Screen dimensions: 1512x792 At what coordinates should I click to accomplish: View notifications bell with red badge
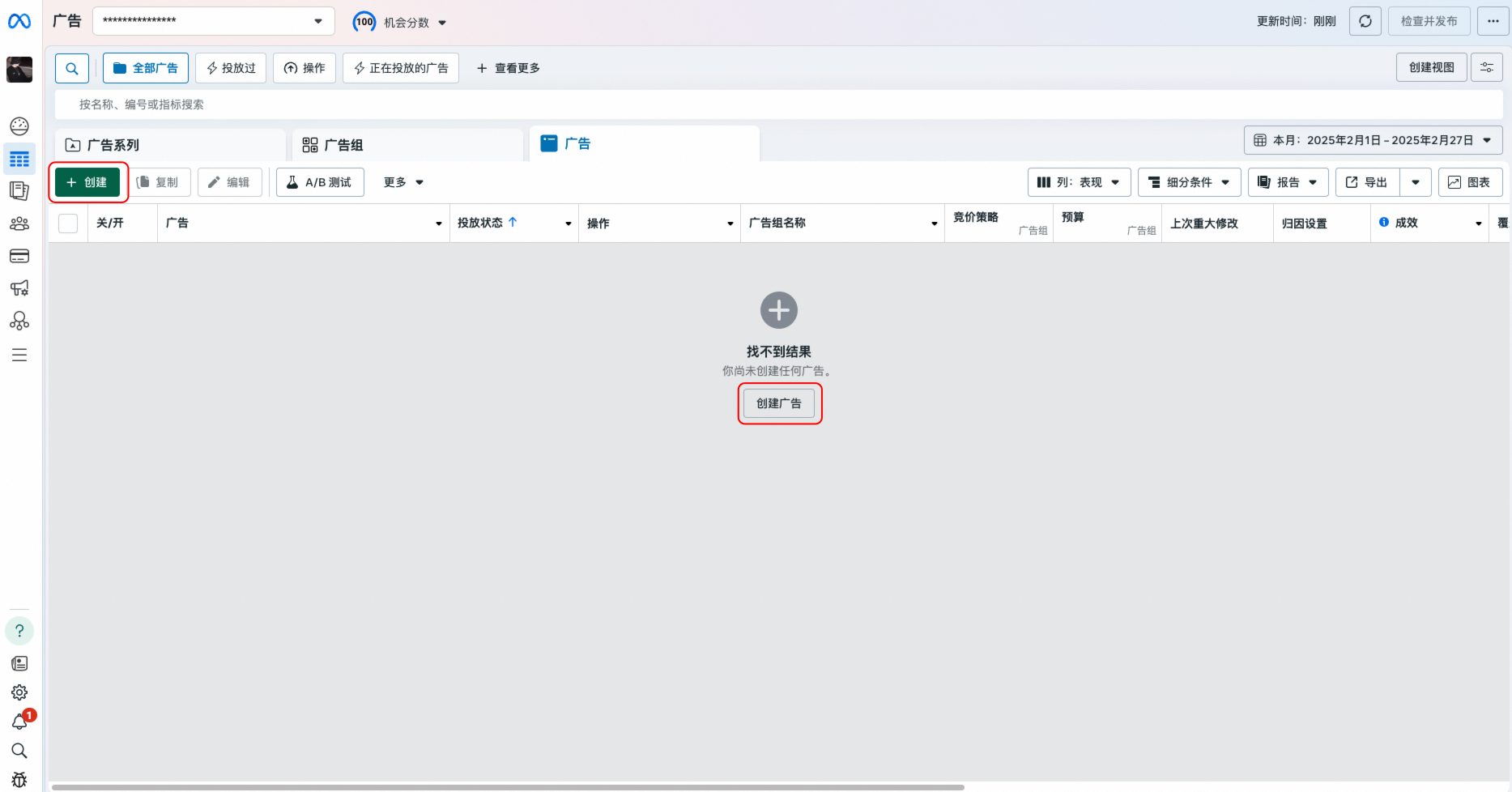pyautogui.click(x=19, y=722)
